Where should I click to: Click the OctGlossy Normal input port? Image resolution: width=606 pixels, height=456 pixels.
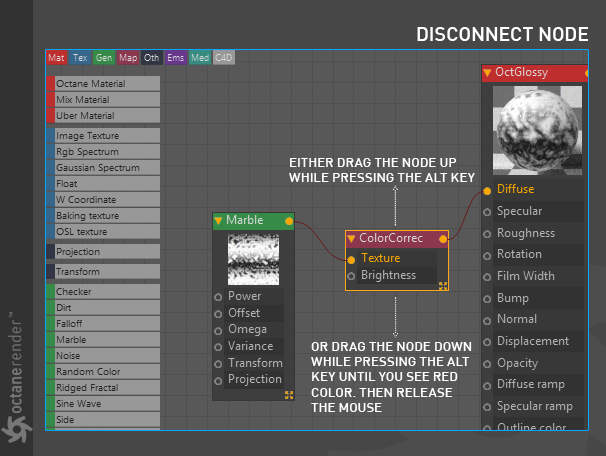point(487,320)
